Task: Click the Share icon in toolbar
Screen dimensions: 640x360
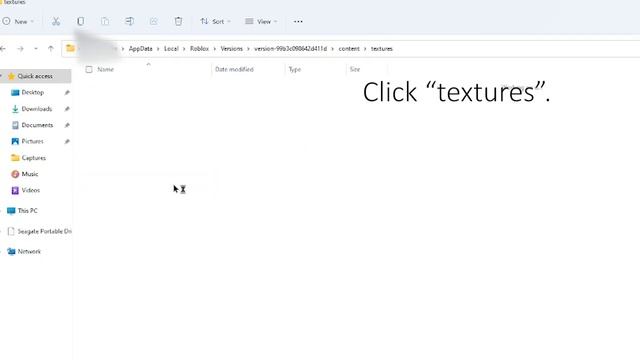Action: tap(153, 21)
